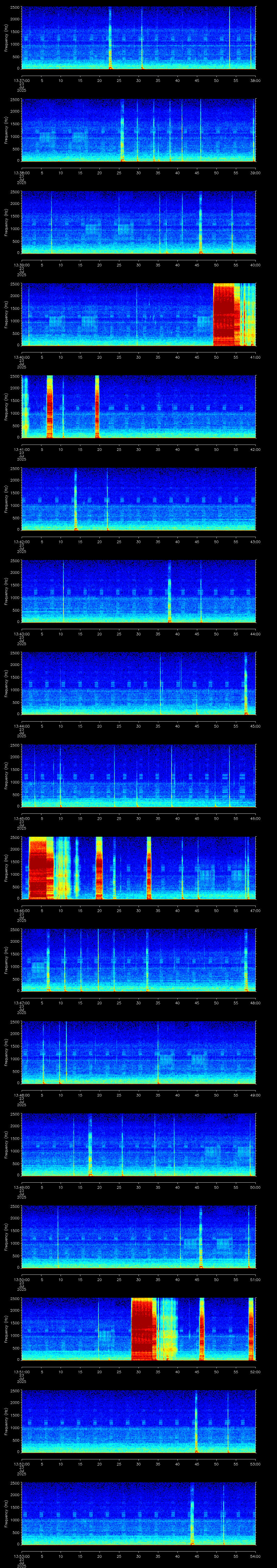
Task: Click the 13:41:00 start time label
Action: (21, 449)
